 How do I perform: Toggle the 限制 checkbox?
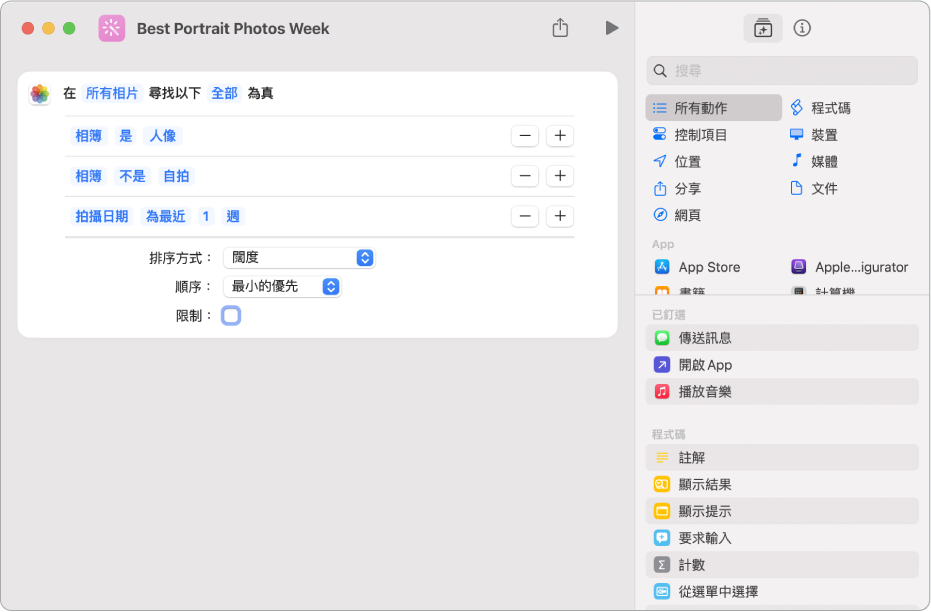pyautogui.click(x=231, y=315)
